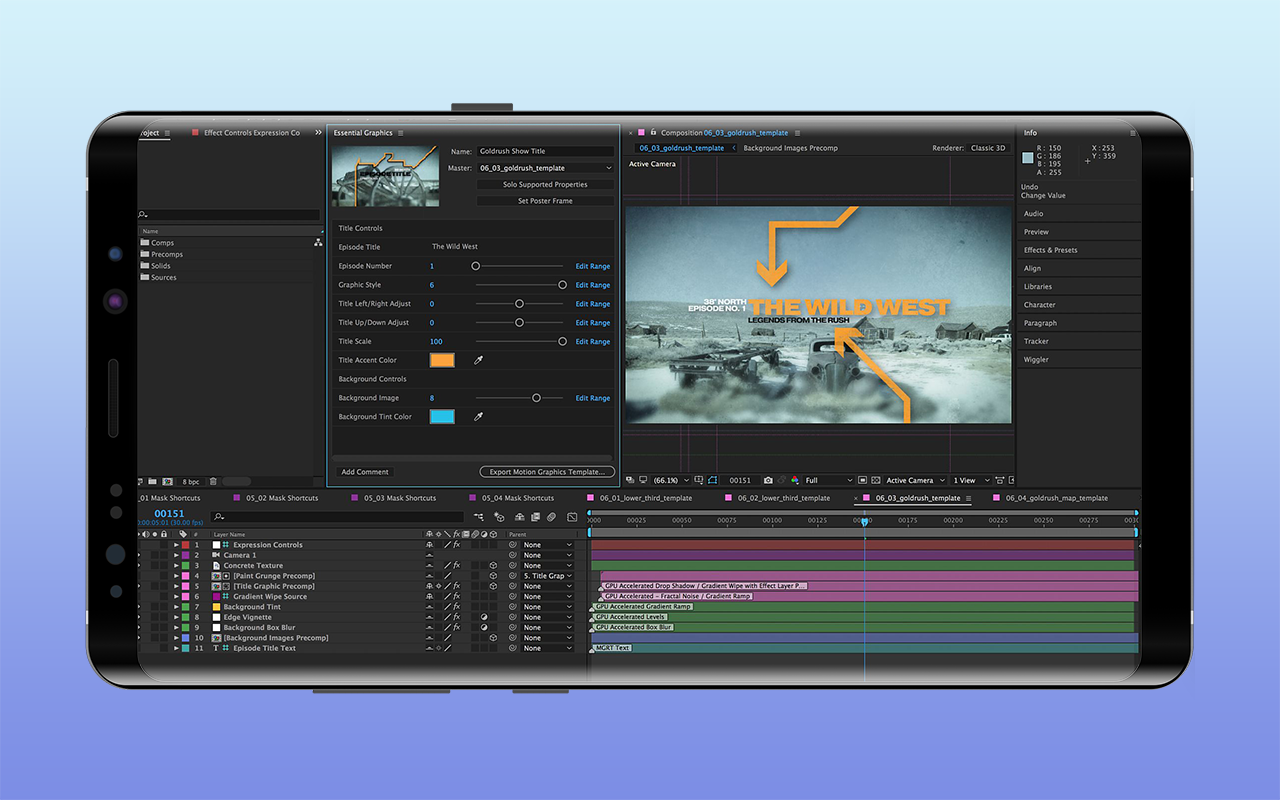
Task: Toggle region of interest icon in viewer
Action: tap(862, 480)
